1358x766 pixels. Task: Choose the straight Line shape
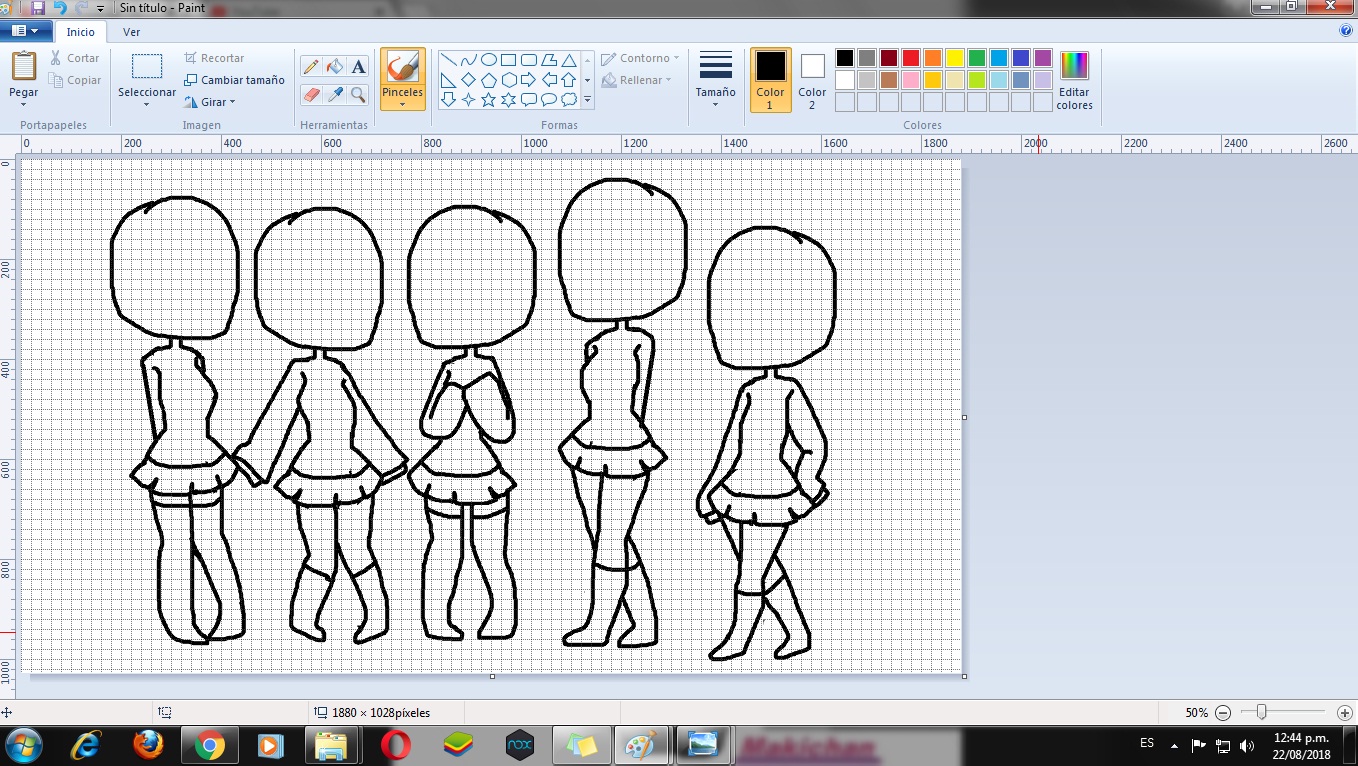pos(449,60)
